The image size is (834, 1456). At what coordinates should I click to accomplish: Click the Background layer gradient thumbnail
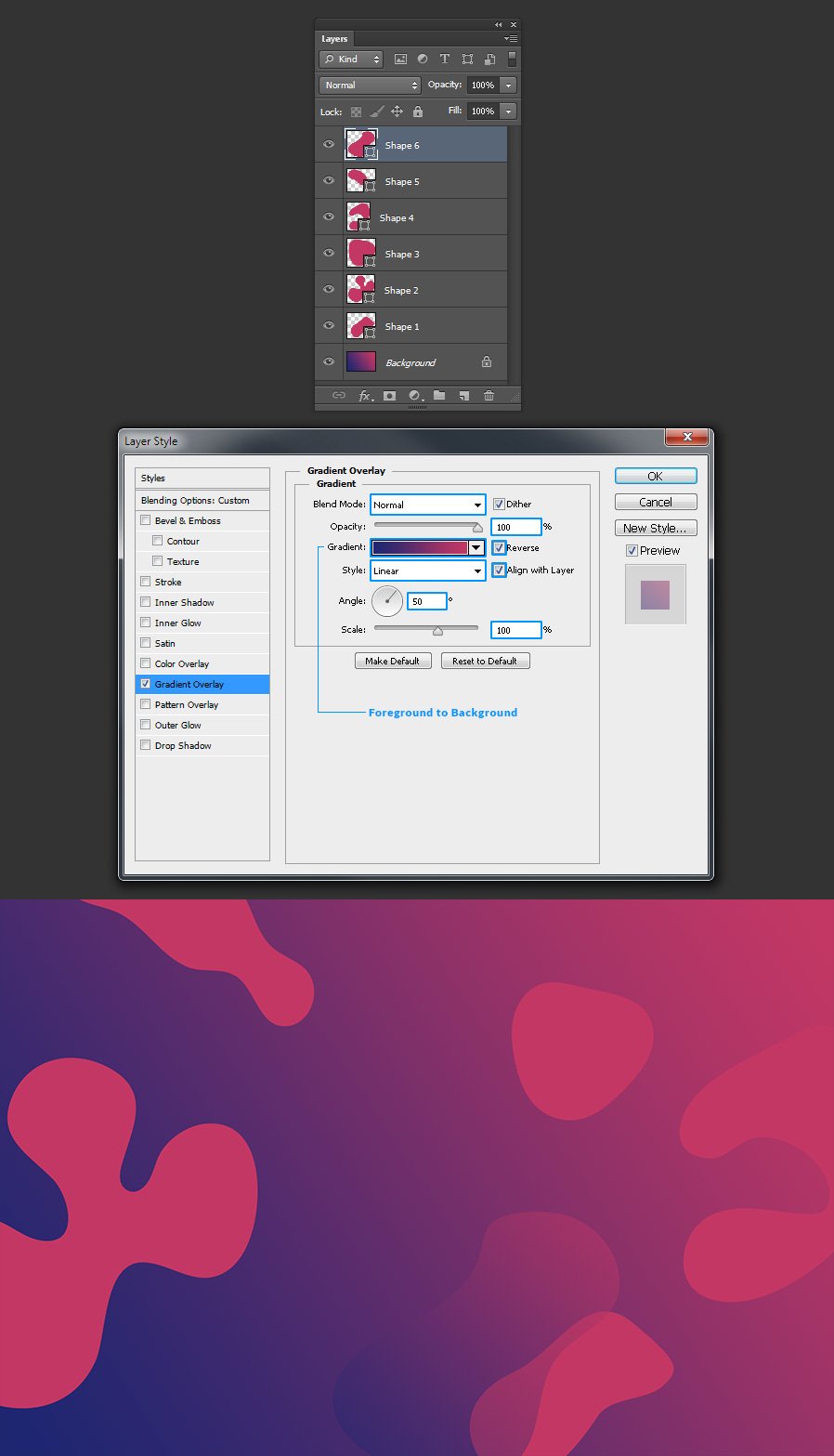[x=360, y=362]
